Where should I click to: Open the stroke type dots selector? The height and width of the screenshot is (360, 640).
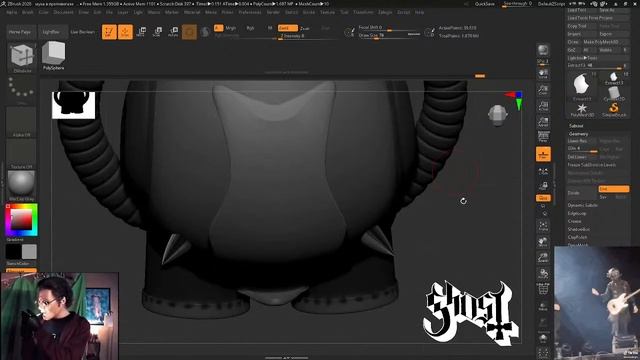21,89
